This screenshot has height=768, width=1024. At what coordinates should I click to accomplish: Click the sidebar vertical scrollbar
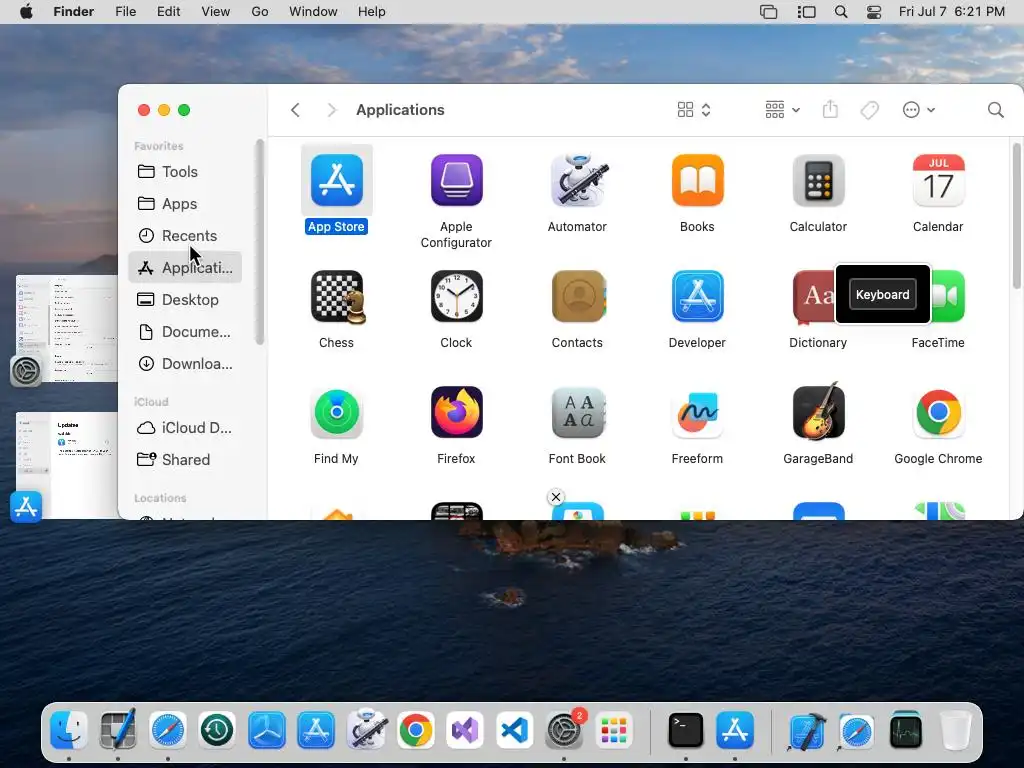pos(259,242)
